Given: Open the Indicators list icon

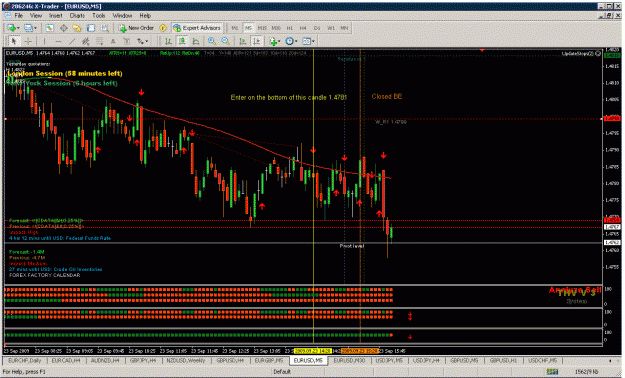Looking at the screenshot, I should [x=273, y=41].
